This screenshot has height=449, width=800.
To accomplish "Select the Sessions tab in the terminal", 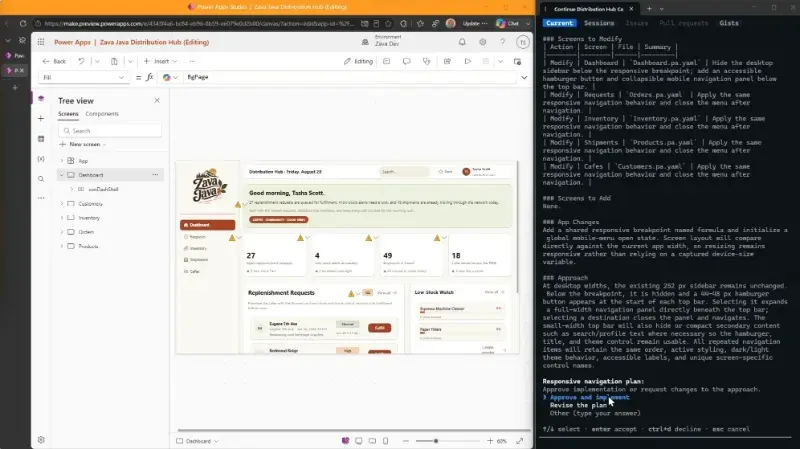I will pos(599,23).
